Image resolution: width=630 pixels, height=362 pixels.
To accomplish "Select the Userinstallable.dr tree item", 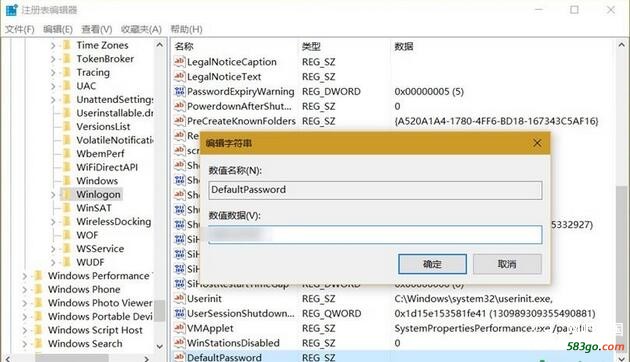I will [115, 113].
